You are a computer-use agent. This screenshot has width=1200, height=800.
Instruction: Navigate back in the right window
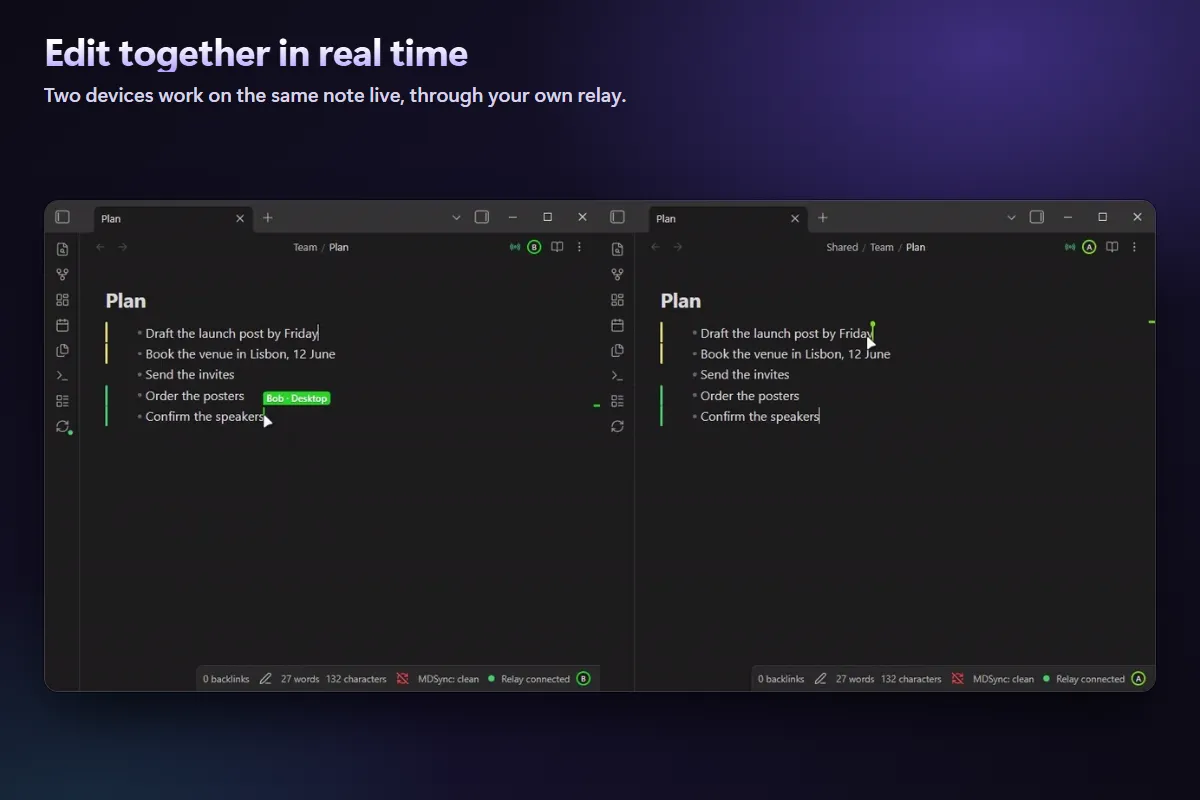655,247
